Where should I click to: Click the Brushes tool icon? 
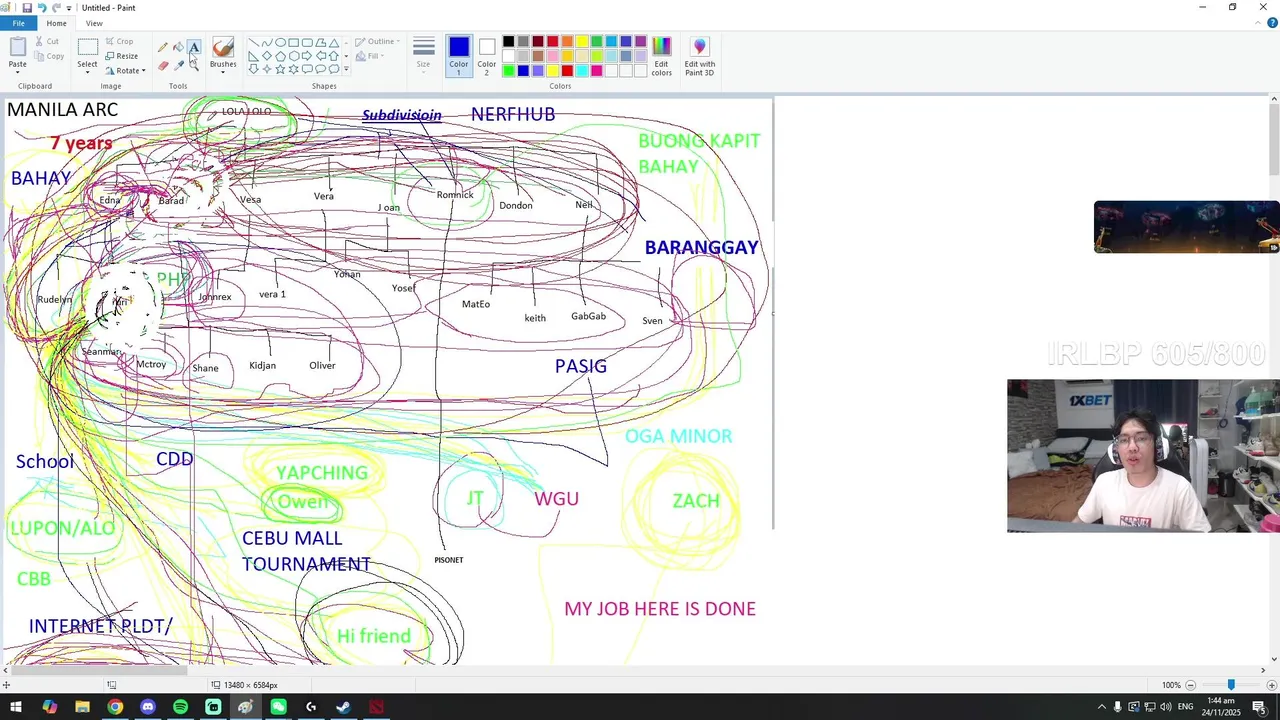pos(223,48)
